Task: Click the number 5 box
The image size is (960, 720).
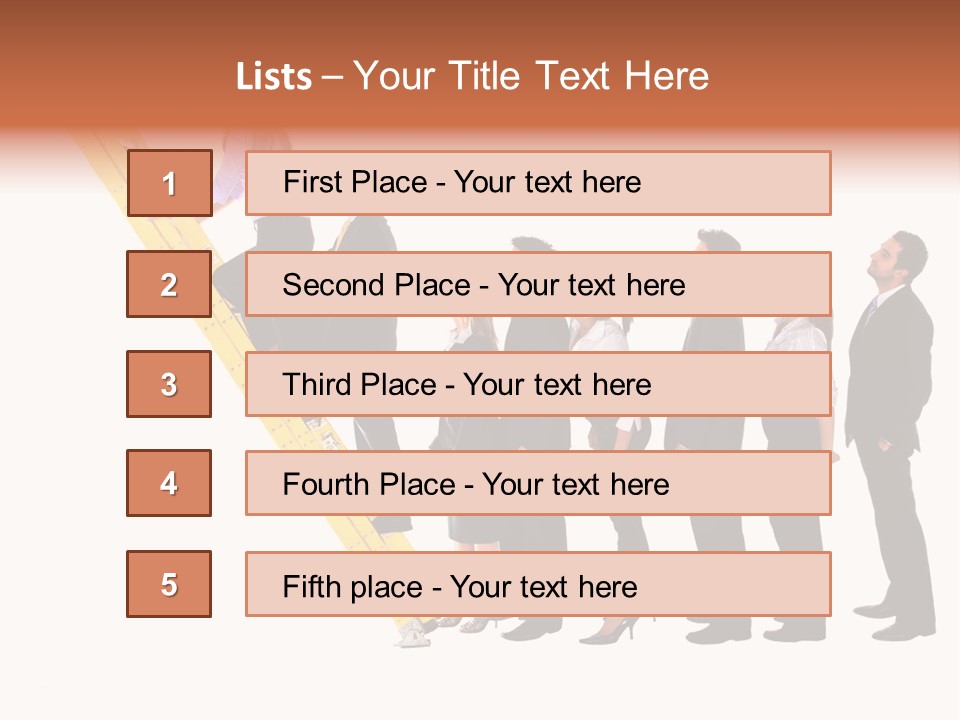Action: pos(169,584)
